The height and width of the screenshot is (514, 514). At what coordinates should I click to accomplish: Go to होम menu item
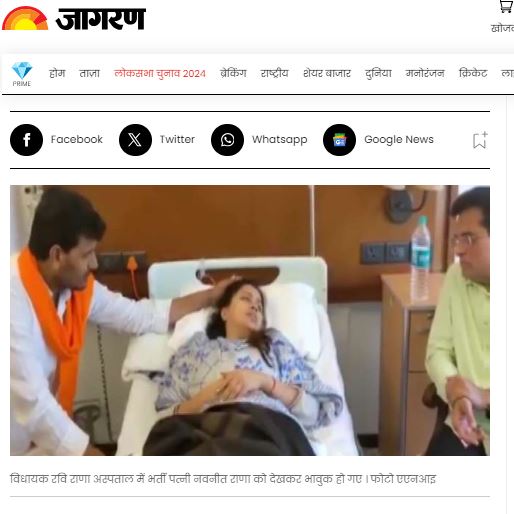(x=57, y=73)
